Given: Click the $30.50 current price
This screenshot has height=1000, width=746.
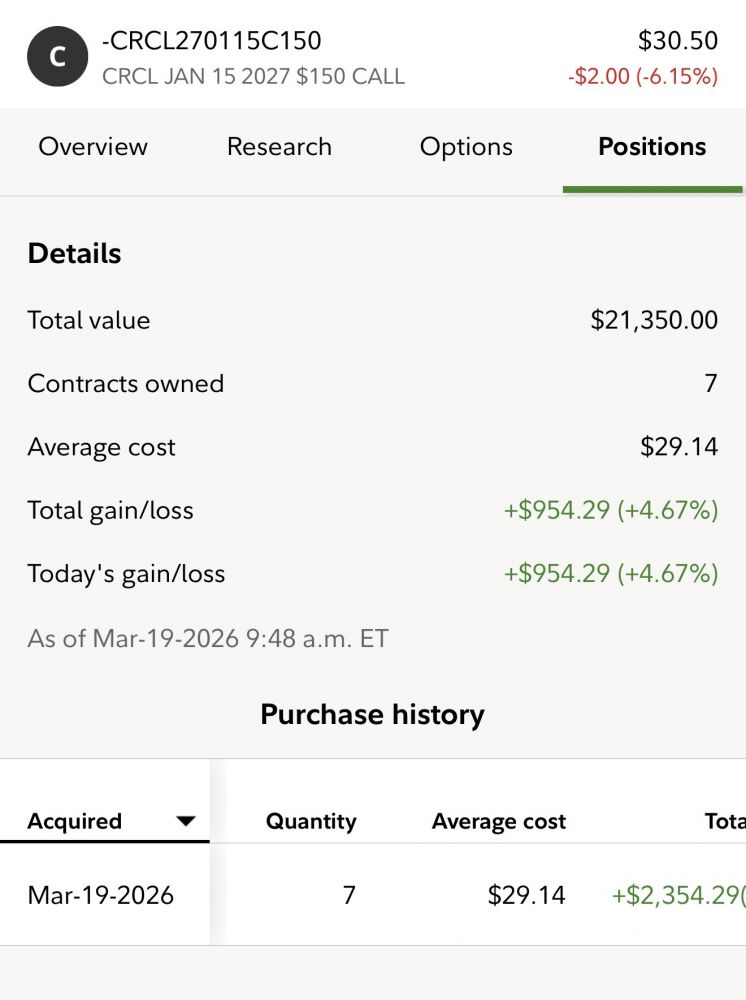Looking at the screenshot, I should 678,41.
